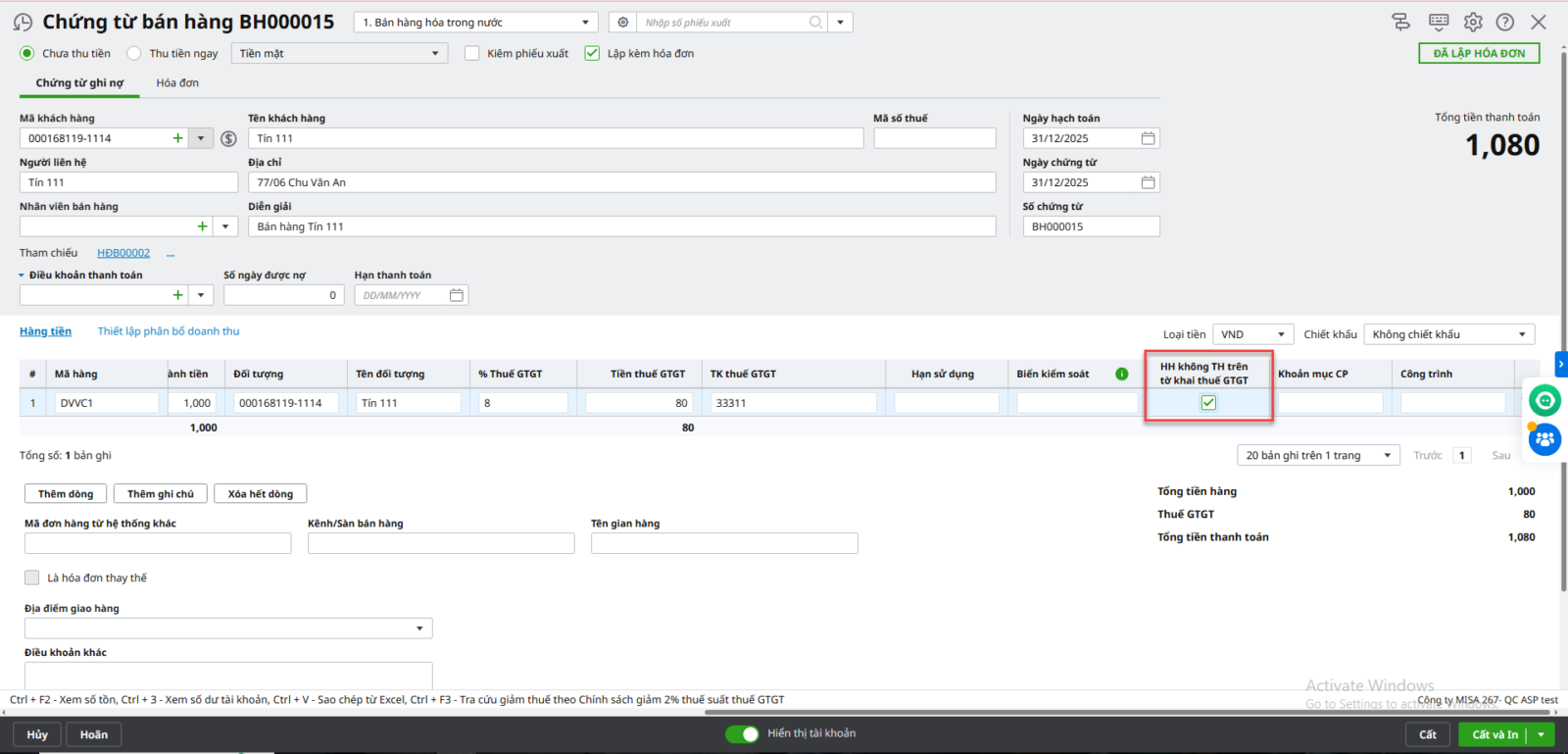Open calendar for Ngày hạch toán
This screenshot has height=754, width=1568.
coord(1148,138)
